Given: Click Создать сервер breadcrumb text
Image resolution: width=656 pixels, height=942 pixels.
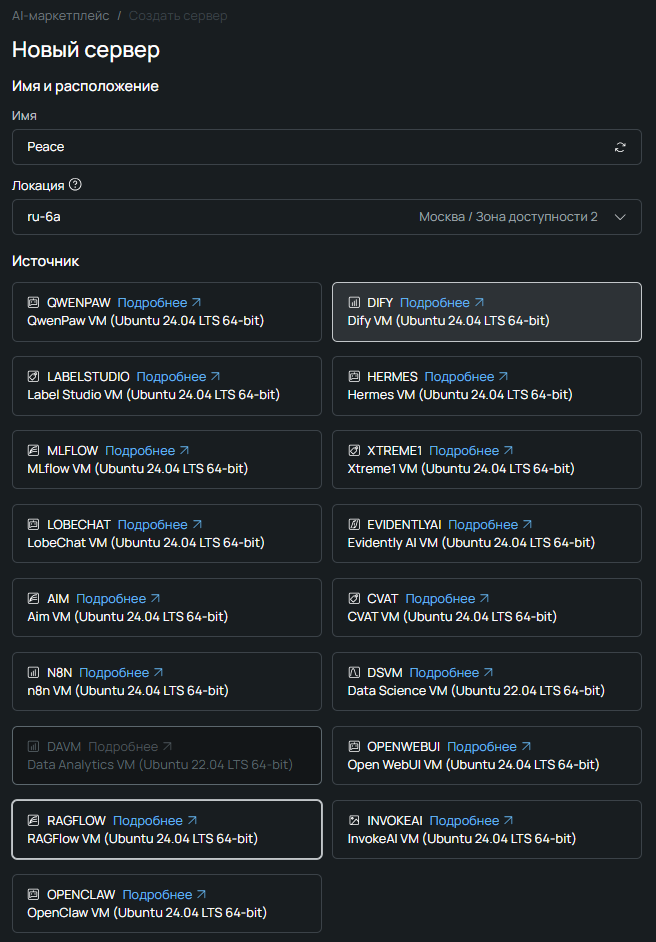Looking at the screenshot, I should pyautogui.click(x=178, y=16).
